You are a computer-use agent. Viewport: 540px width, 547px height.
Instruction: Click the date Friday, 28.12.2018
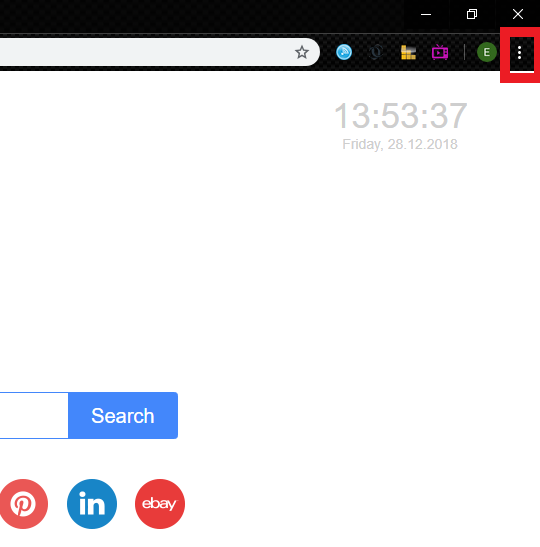400,144
